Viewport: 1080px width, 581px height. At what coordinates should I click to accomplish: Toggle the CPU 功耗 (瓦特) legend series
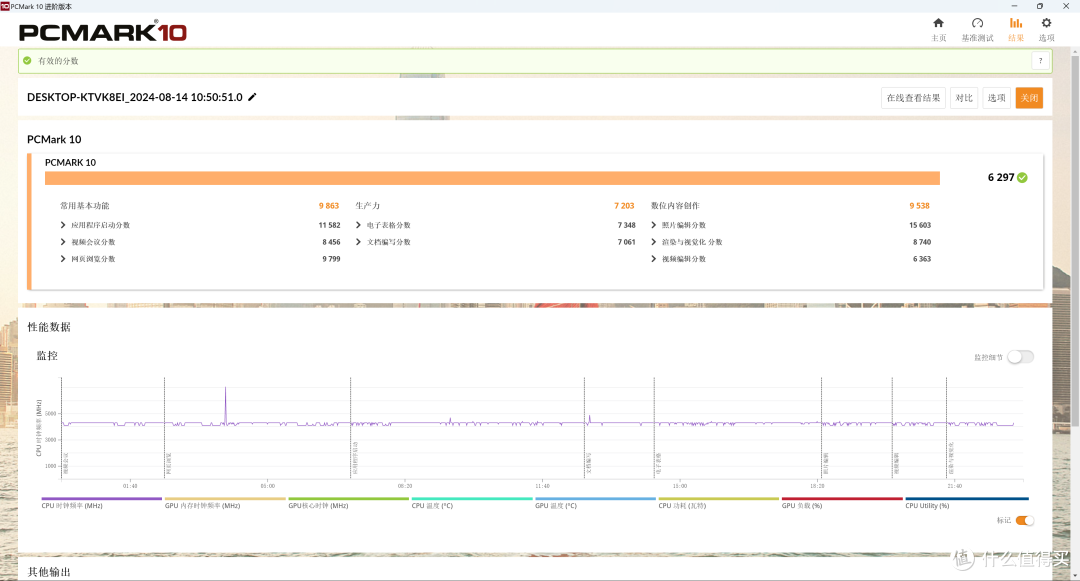[718, 503]
